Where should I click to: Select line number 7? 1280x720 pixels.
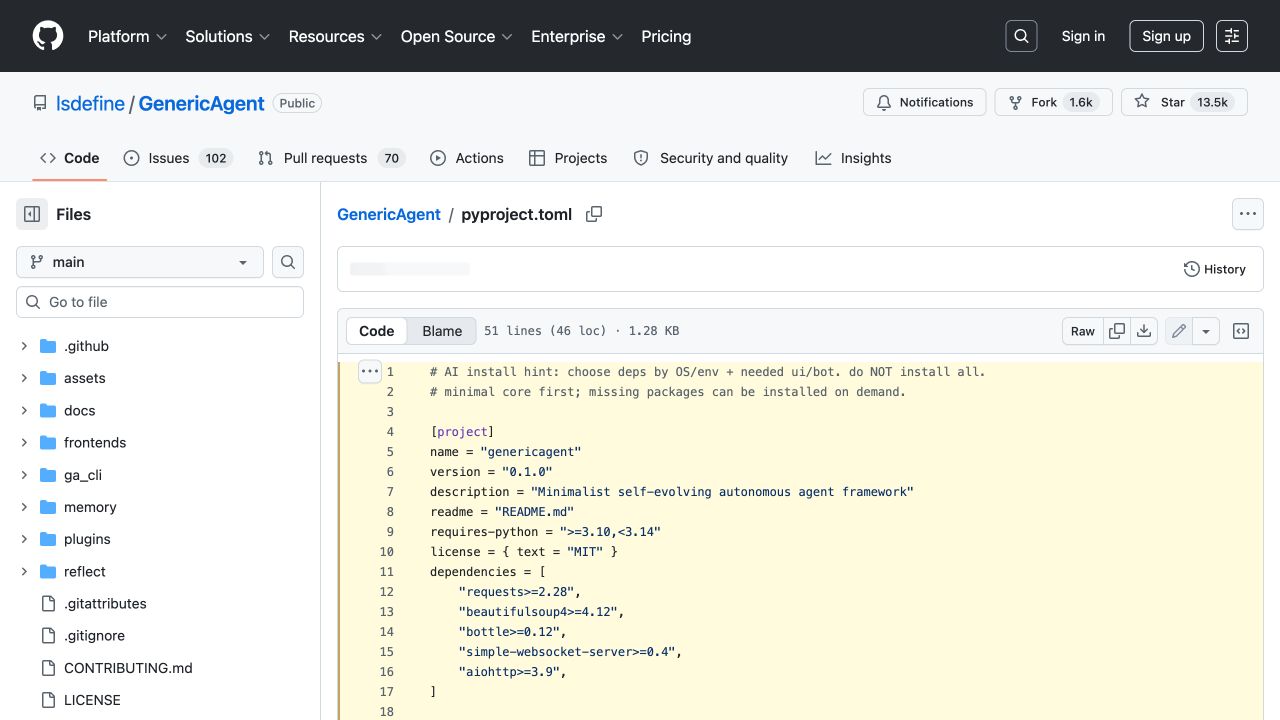(x=390, y=491)
